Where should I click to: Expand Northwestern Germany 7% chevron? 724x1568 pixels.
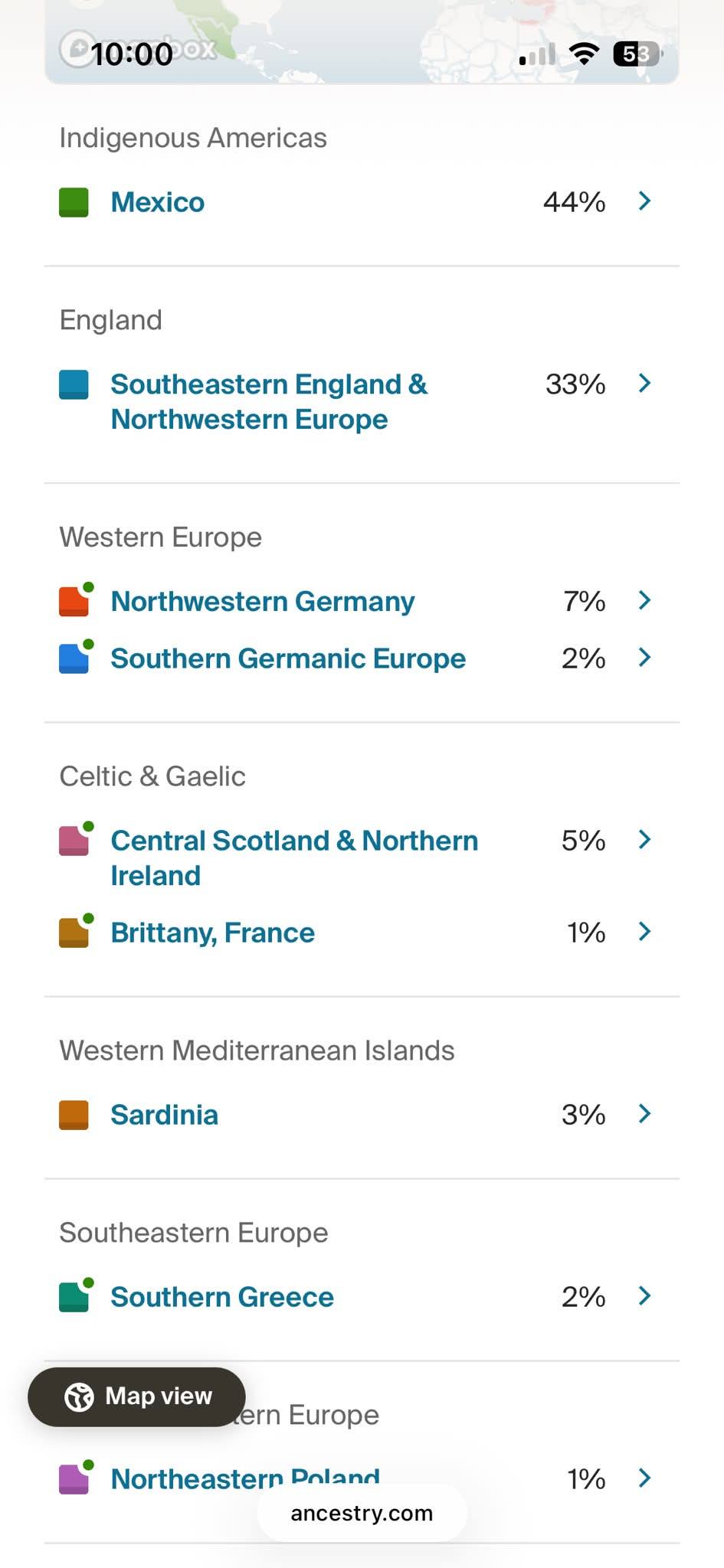tap(645, 600)
